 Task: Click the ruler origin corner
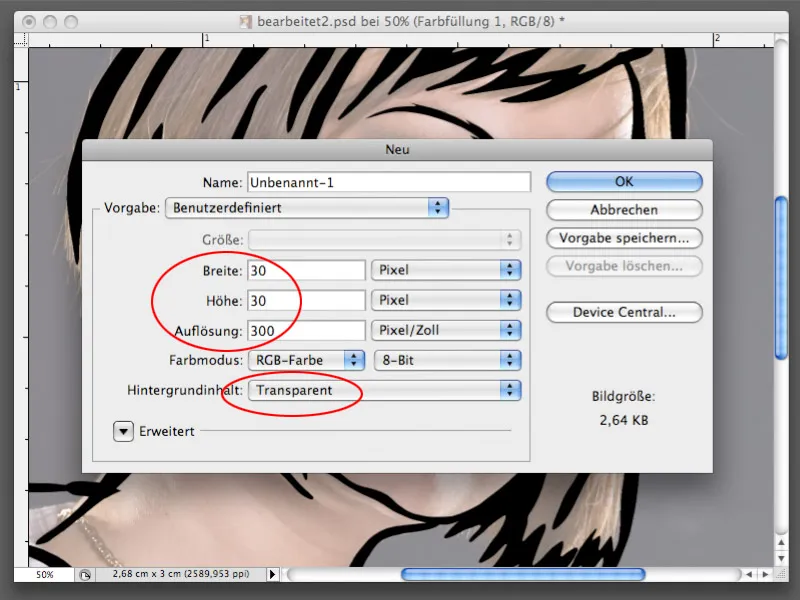pos(21,40)
